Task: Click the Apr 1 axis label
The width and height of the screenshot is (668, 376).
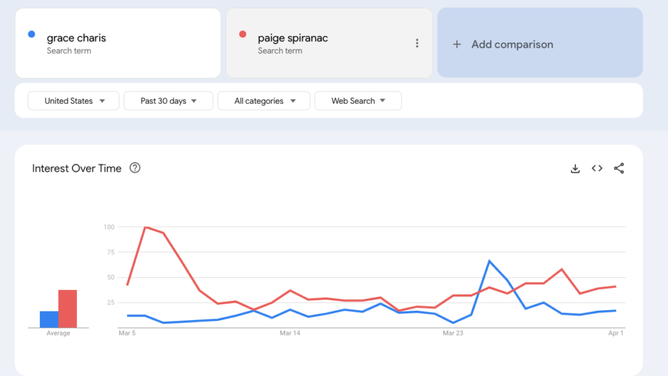Action: (616, 333)
